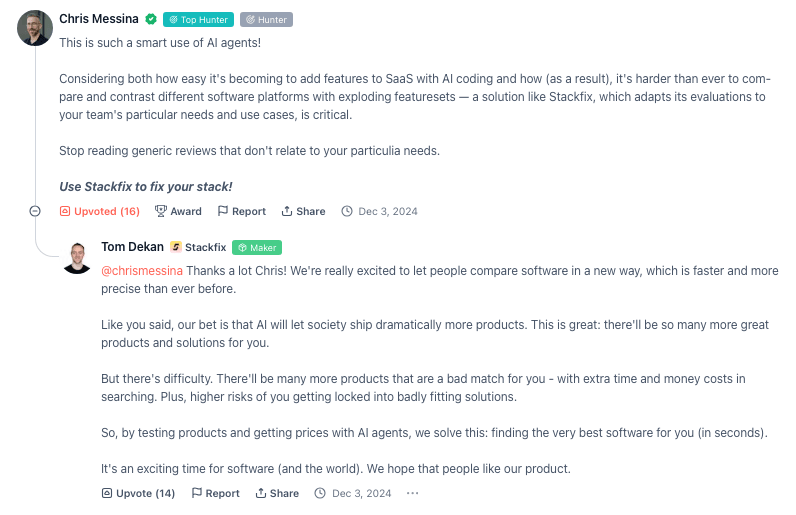Share Chris Messina's comment
This screenshot has height=515, width=796.
pyautogui.click(x=304, y=211)
